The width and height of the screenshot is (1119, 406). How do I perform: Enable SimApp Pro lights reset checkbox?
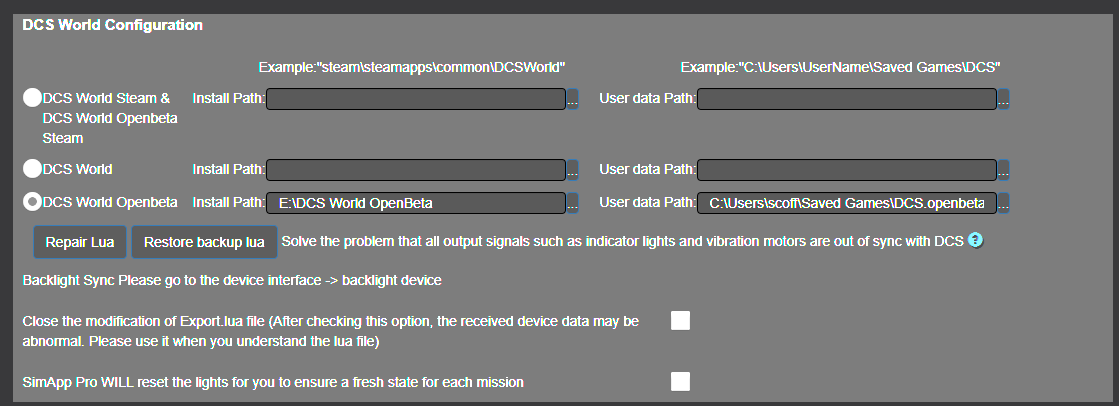(681, 381)
